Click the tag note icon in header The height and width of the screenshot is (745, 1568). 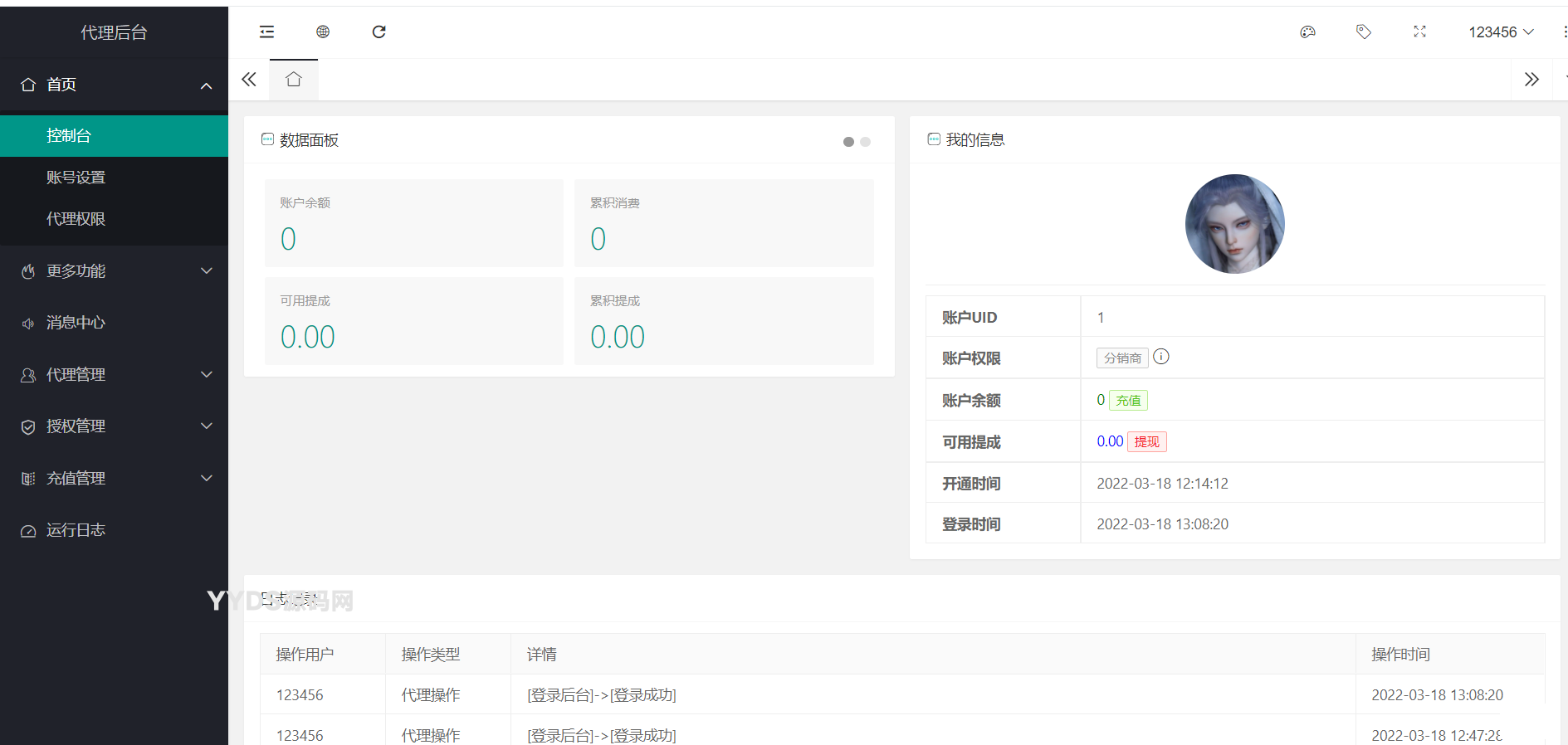click(1363, 32)
